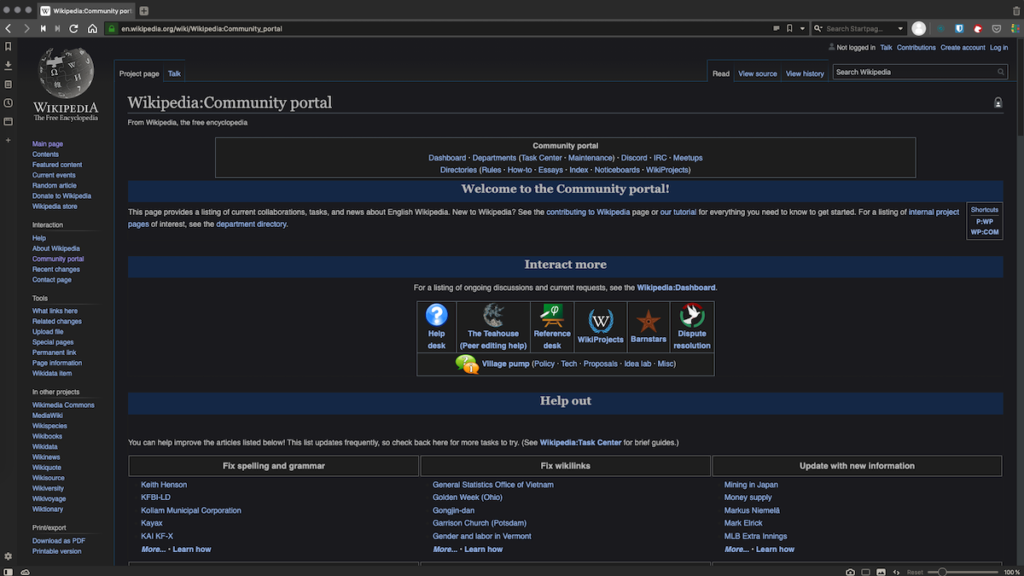1024x576 pixels.
Task: Click the Create account link
Action: (962, 46)
